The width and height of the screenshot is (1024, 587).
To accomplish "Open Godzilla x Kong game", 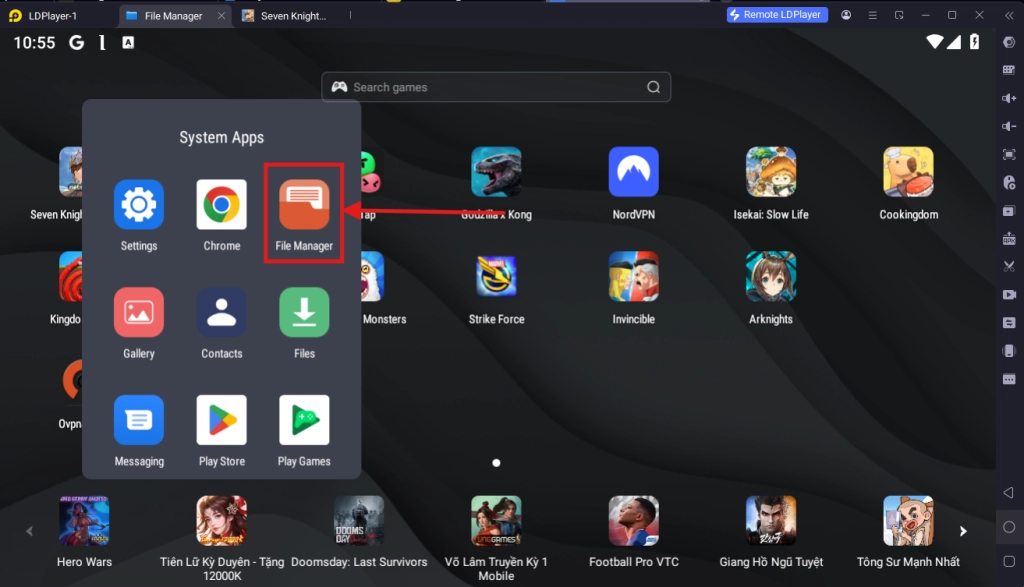I will coord(496,172).
